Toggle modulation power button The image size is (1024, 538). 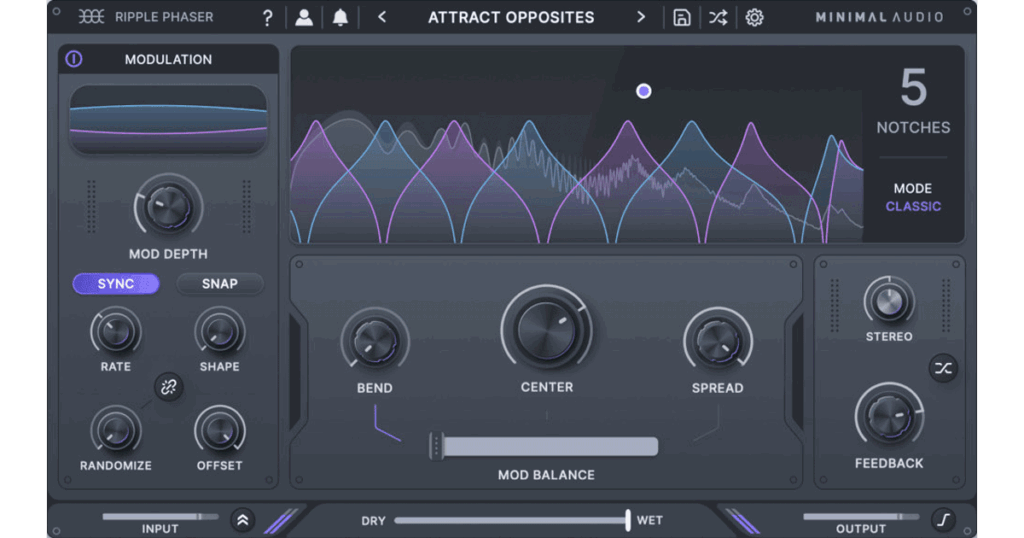(74, 59)
